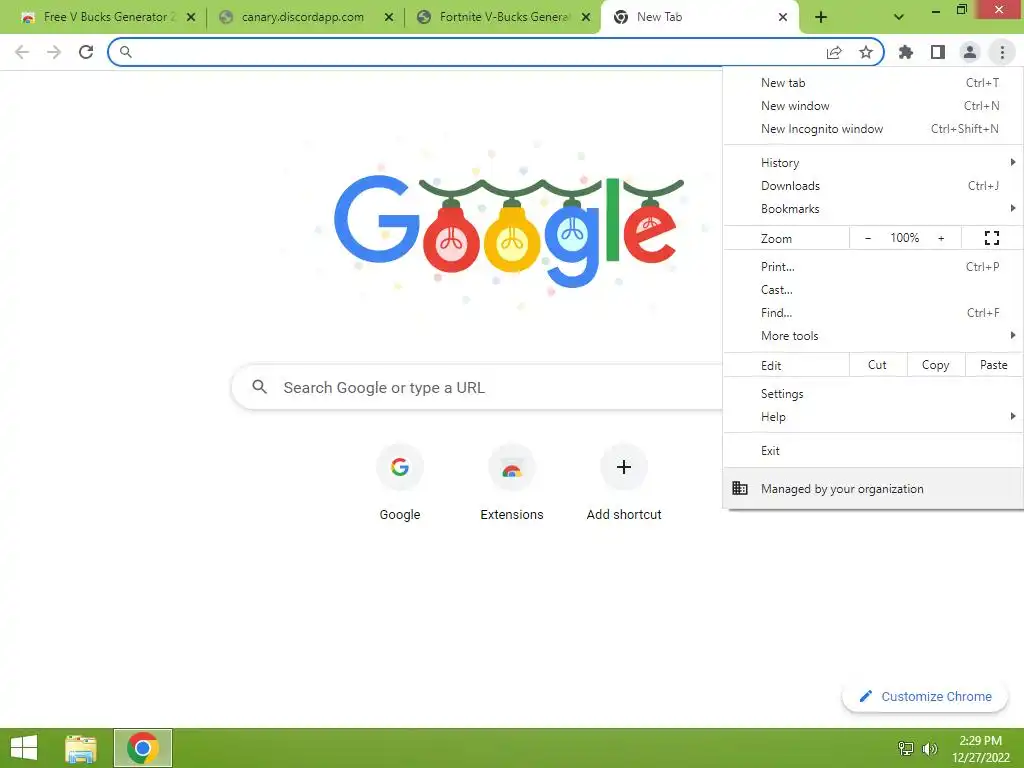
Task: Bookmark this tab with the star icon
Action: [866, 53]
